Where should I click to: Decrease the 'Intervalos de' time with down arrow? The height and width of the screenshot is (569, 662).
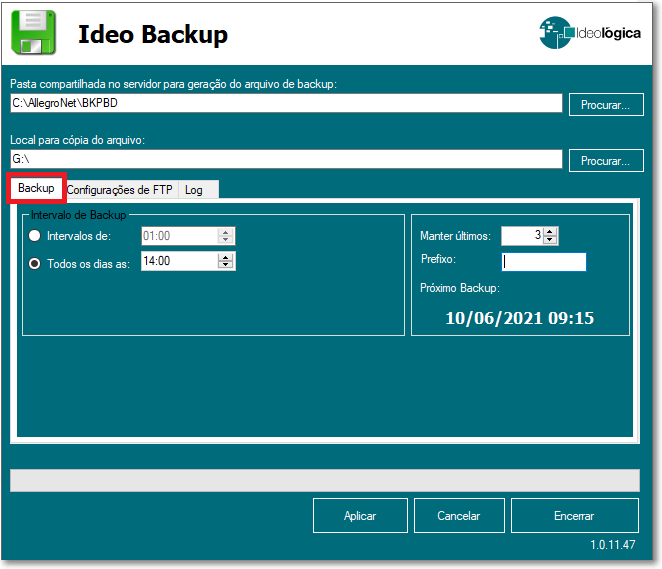point(226,240)
